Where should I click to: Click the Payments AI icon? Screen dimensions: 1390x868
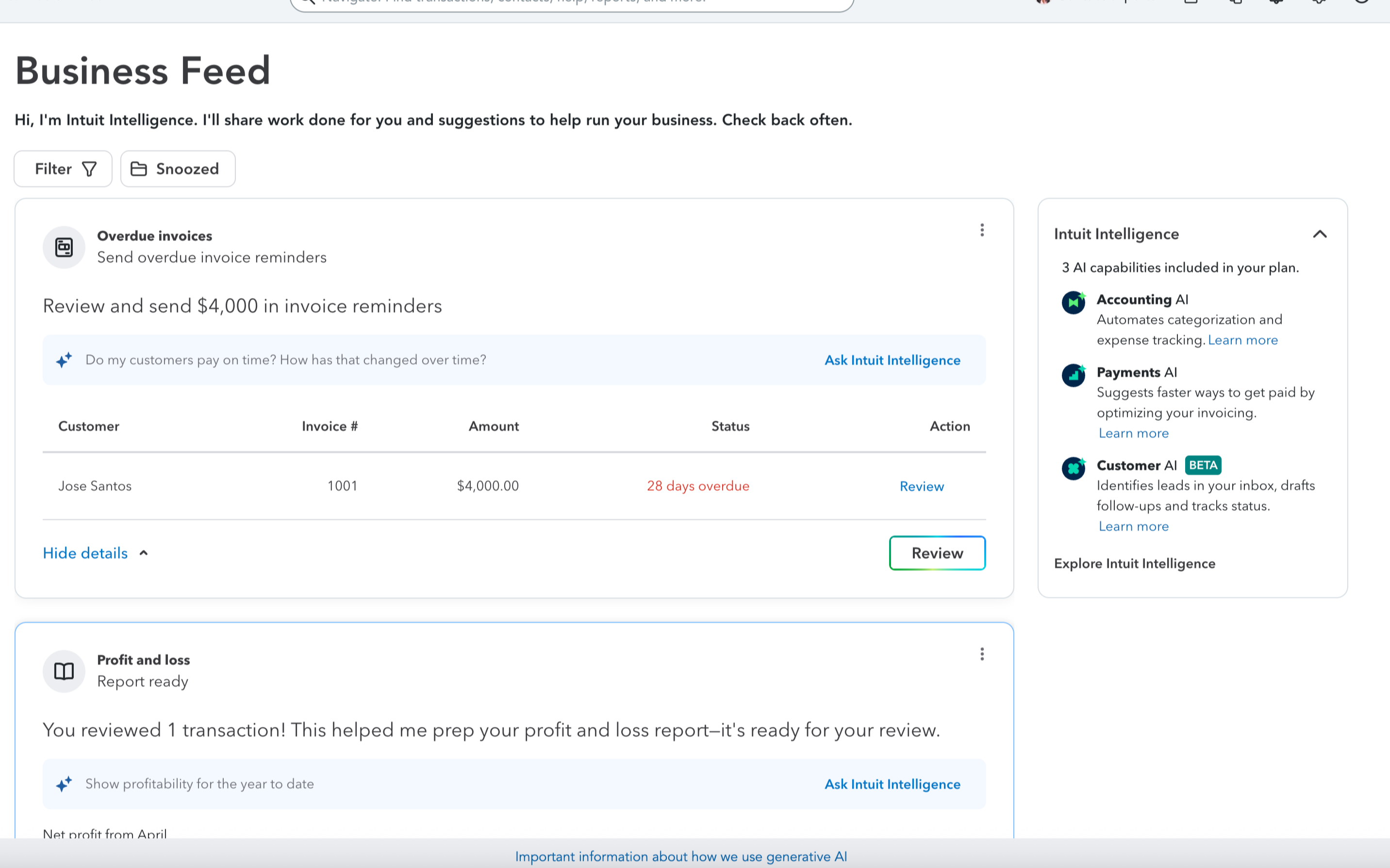coord(1073,376)
